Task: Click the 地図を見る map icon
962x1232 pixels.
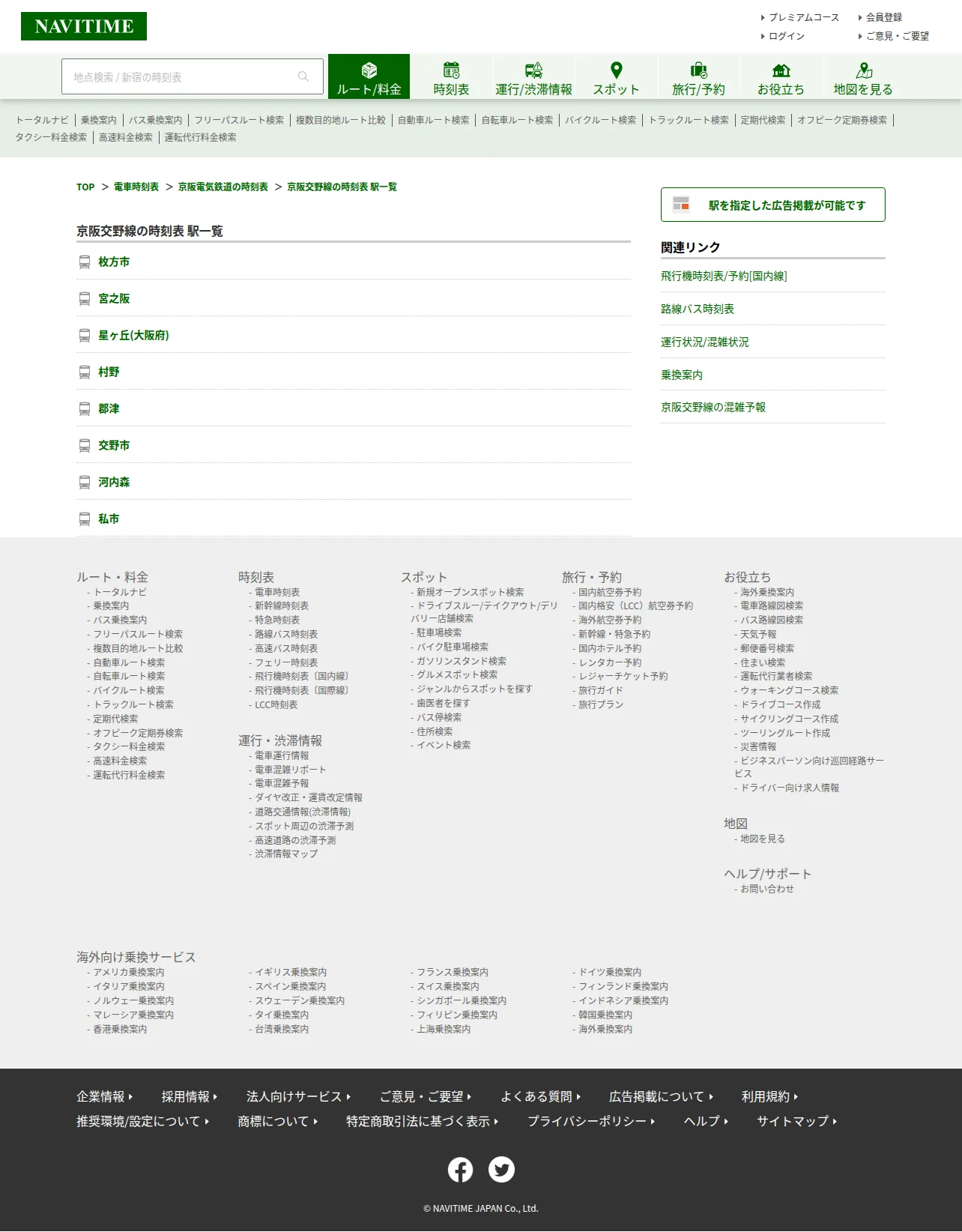Action: click(x=864, y=70)
